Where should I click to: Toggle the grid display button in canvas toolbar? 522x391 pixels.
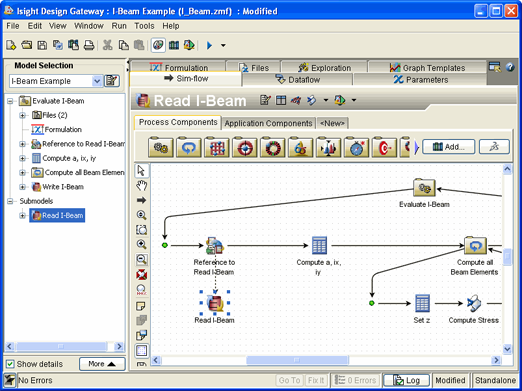tap(141, 350)
